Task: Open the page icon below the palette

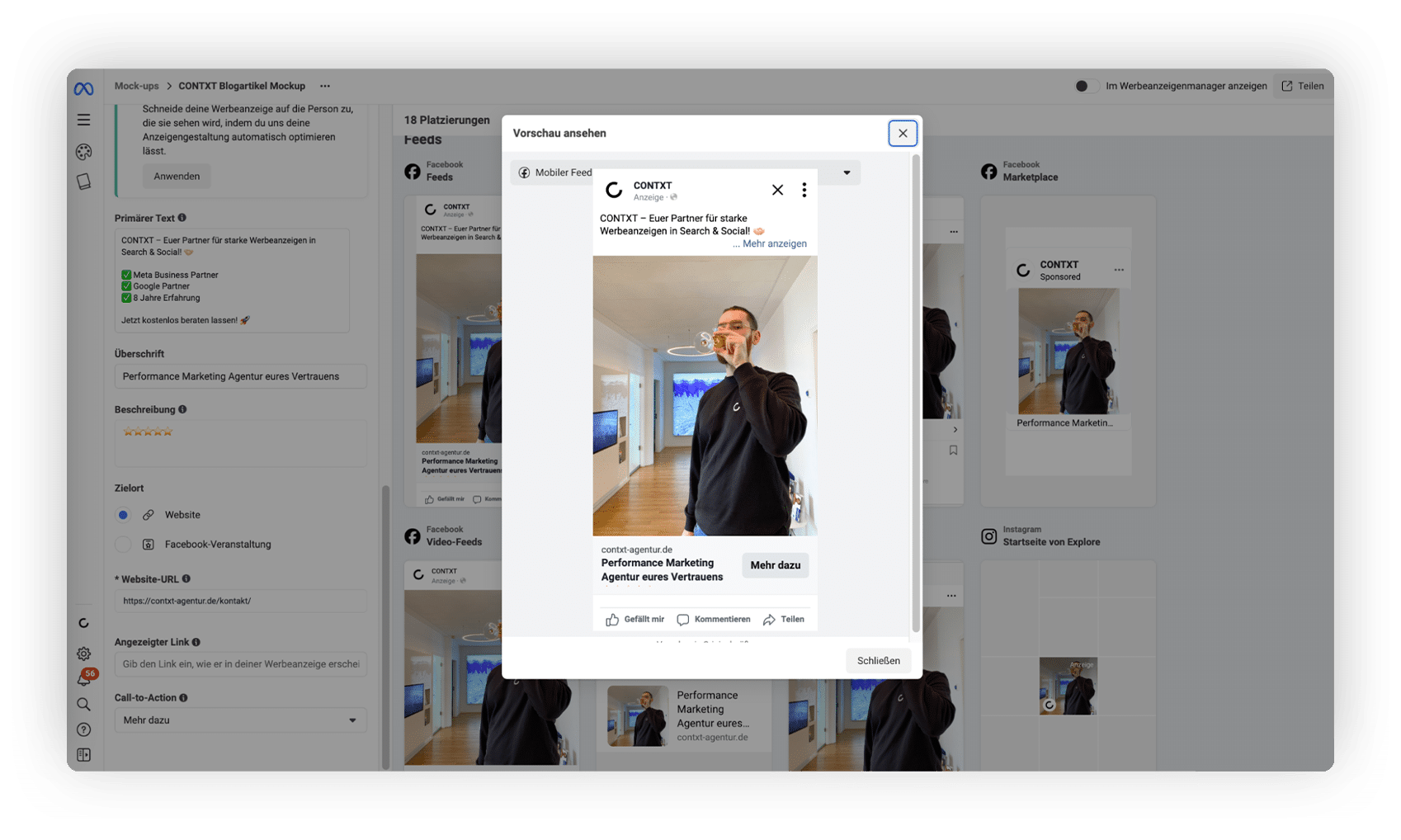Action: pyautogui.click(x=83, y=182)
